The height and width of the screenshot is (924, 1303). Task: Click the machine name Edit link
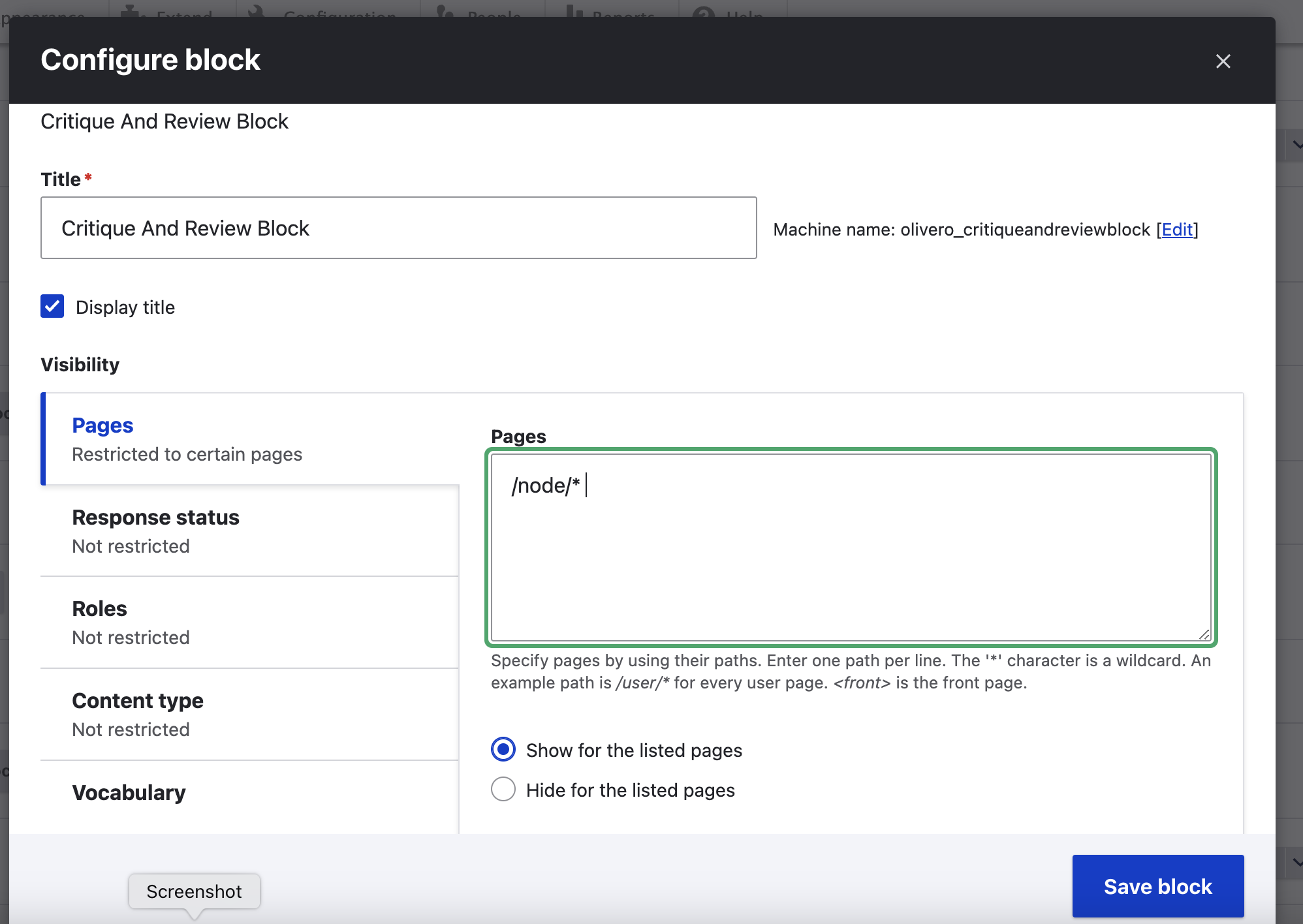[x=1177, y=230]
